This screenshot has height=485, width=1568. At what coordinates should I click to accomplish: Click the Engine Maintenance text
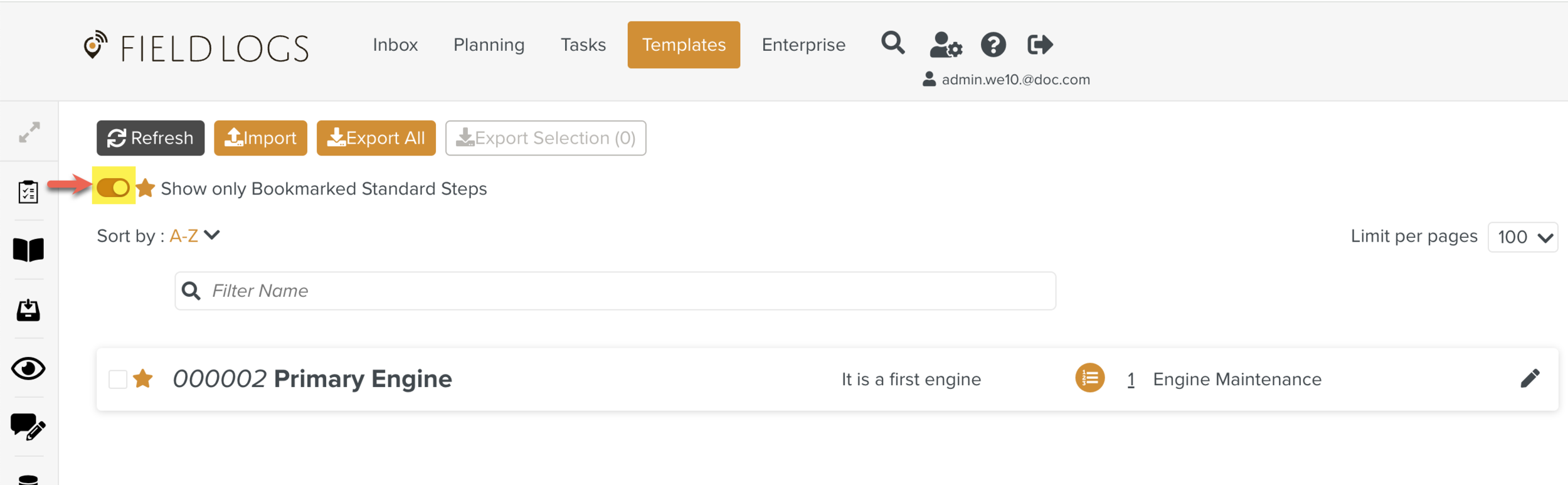1237,380
